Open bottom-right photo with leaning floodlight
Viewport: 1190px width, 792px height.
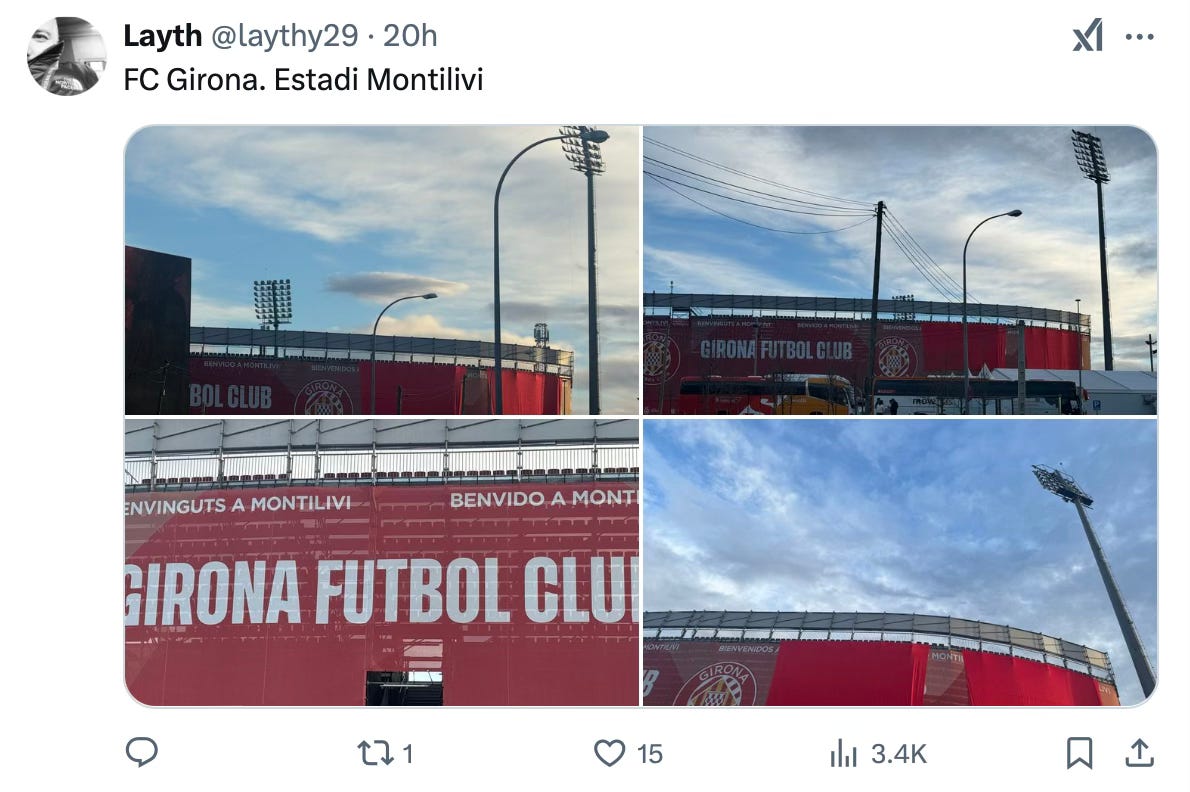900,562
